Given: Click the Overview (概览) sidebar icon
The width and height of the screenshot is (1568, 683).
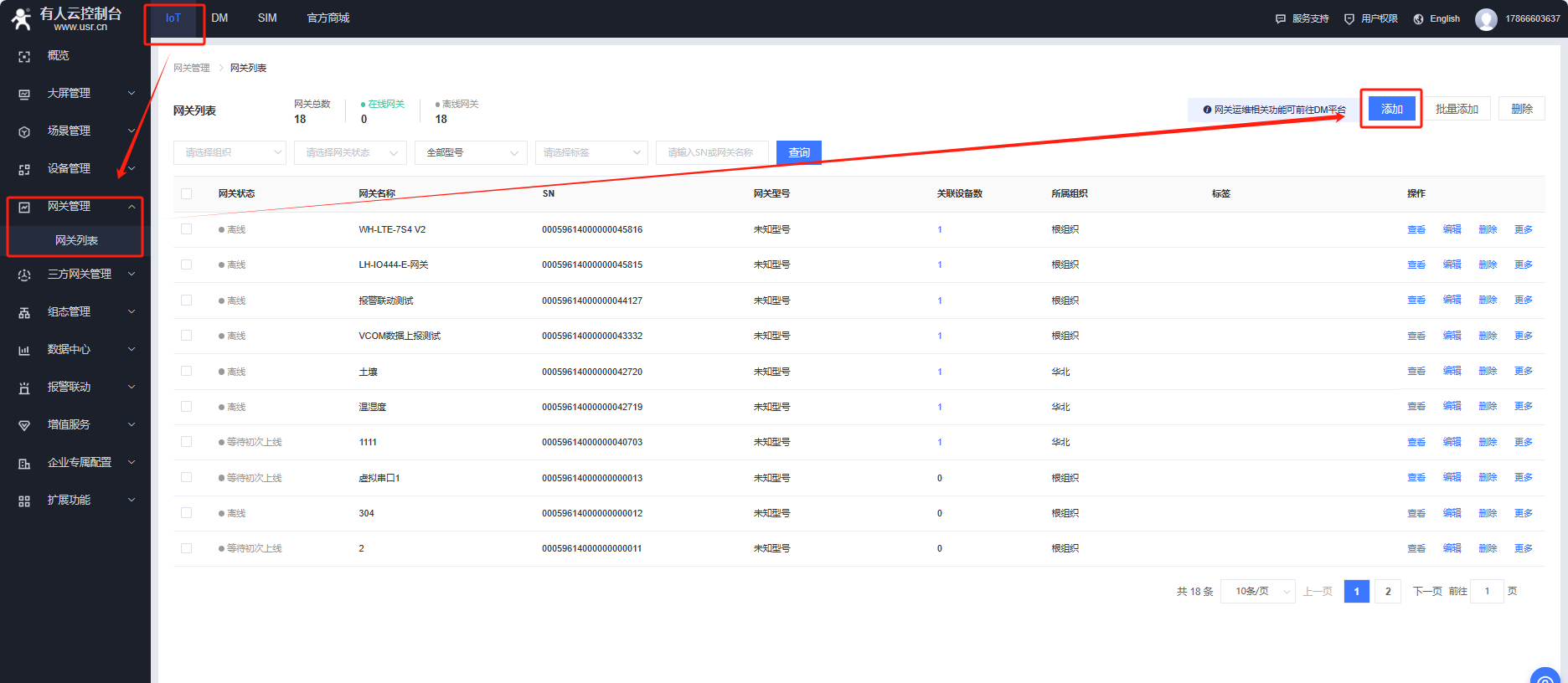Looking at the screenshot, I should [24, 56].
